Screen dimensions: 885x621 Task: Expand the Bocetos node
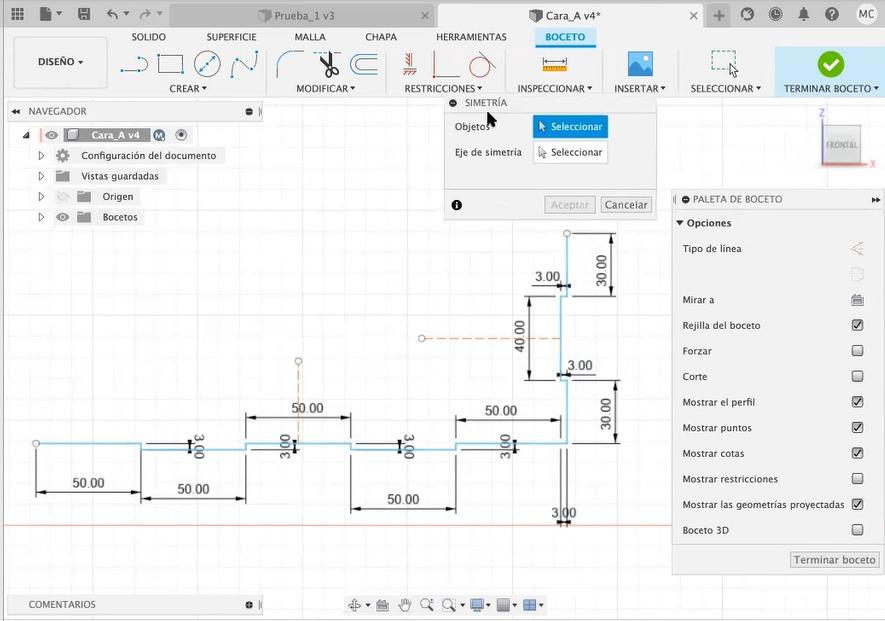click(x=41, y=217)
